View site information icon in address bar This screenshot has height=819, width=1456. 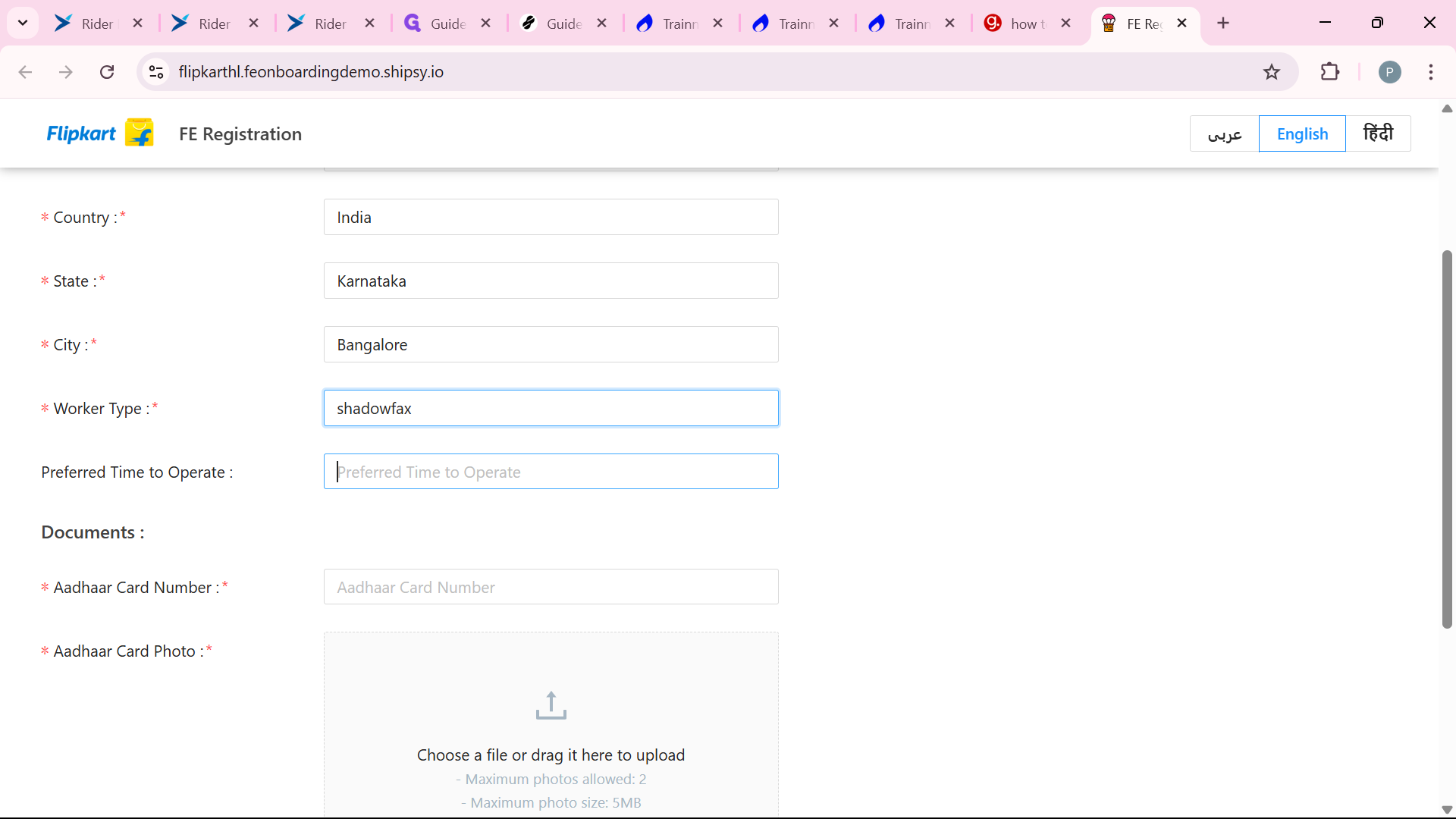pyautogui.click(x=156, y=72)
